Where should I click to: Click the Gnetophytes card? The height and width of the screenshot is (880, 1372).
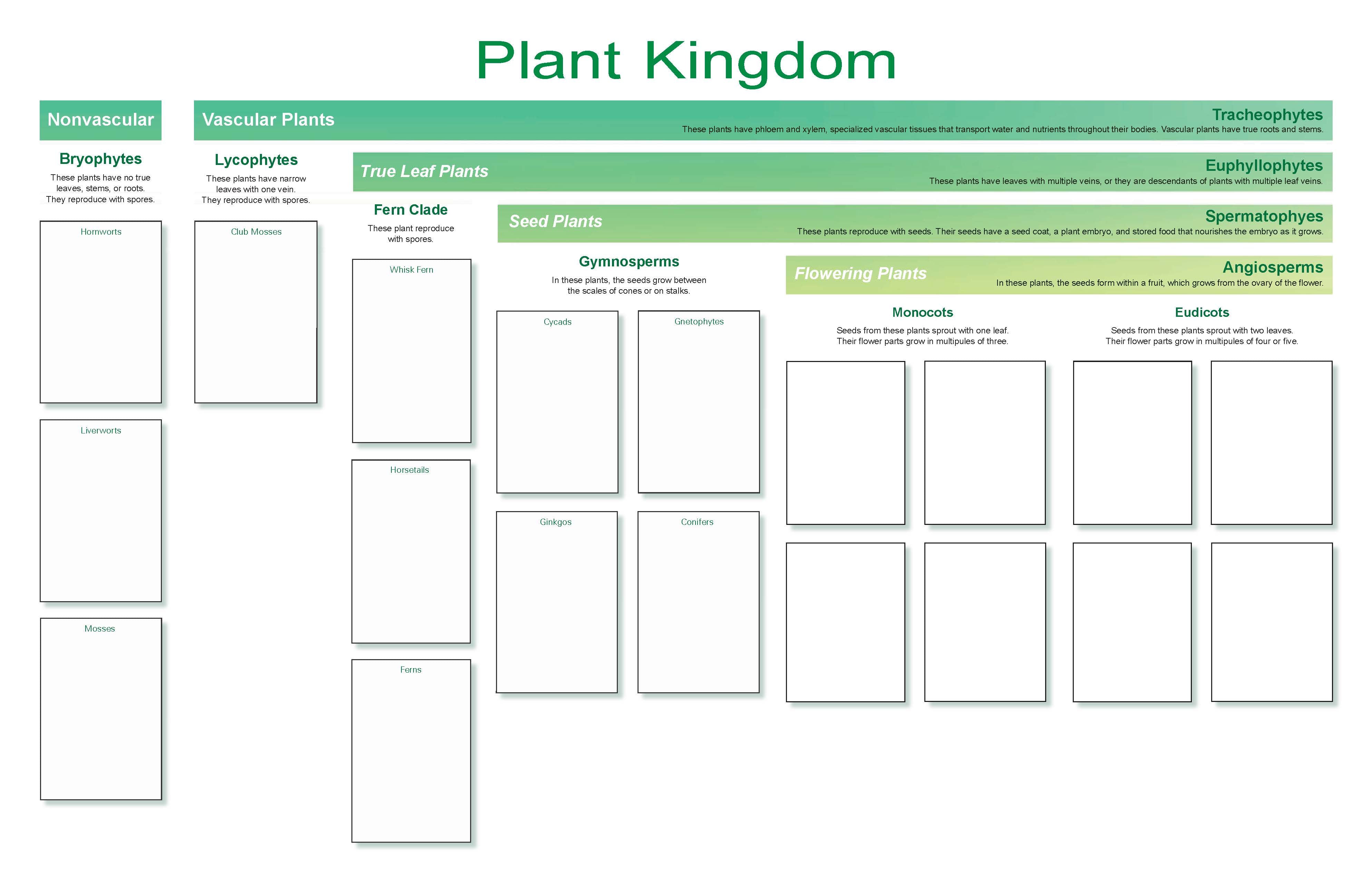(x=698, y=402)
